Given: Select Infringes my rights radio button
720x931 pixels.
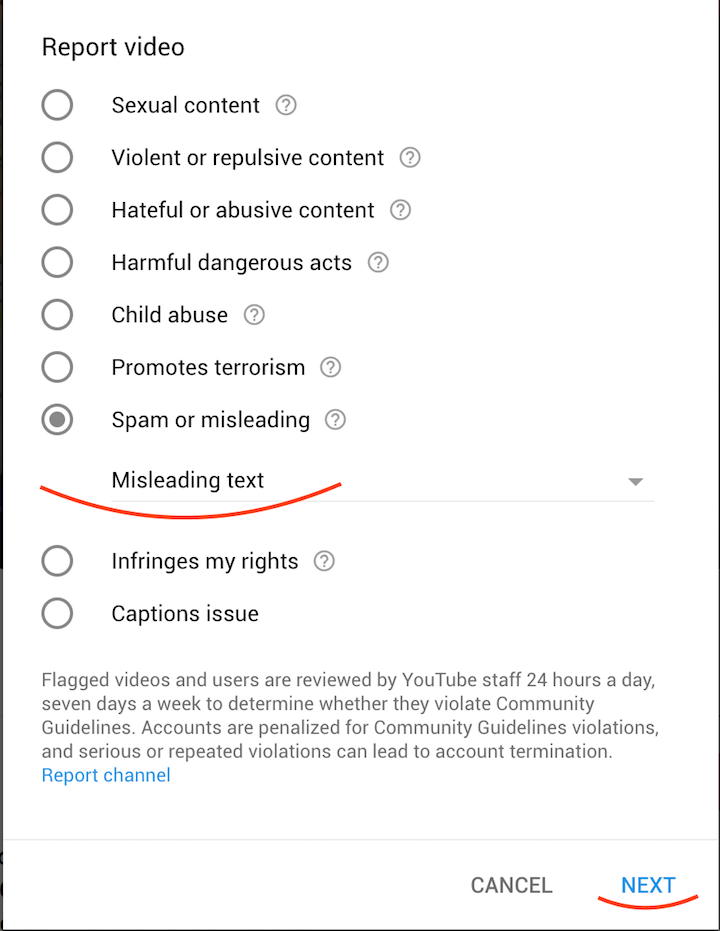Looking at the screenshot, I should (57, 562).
